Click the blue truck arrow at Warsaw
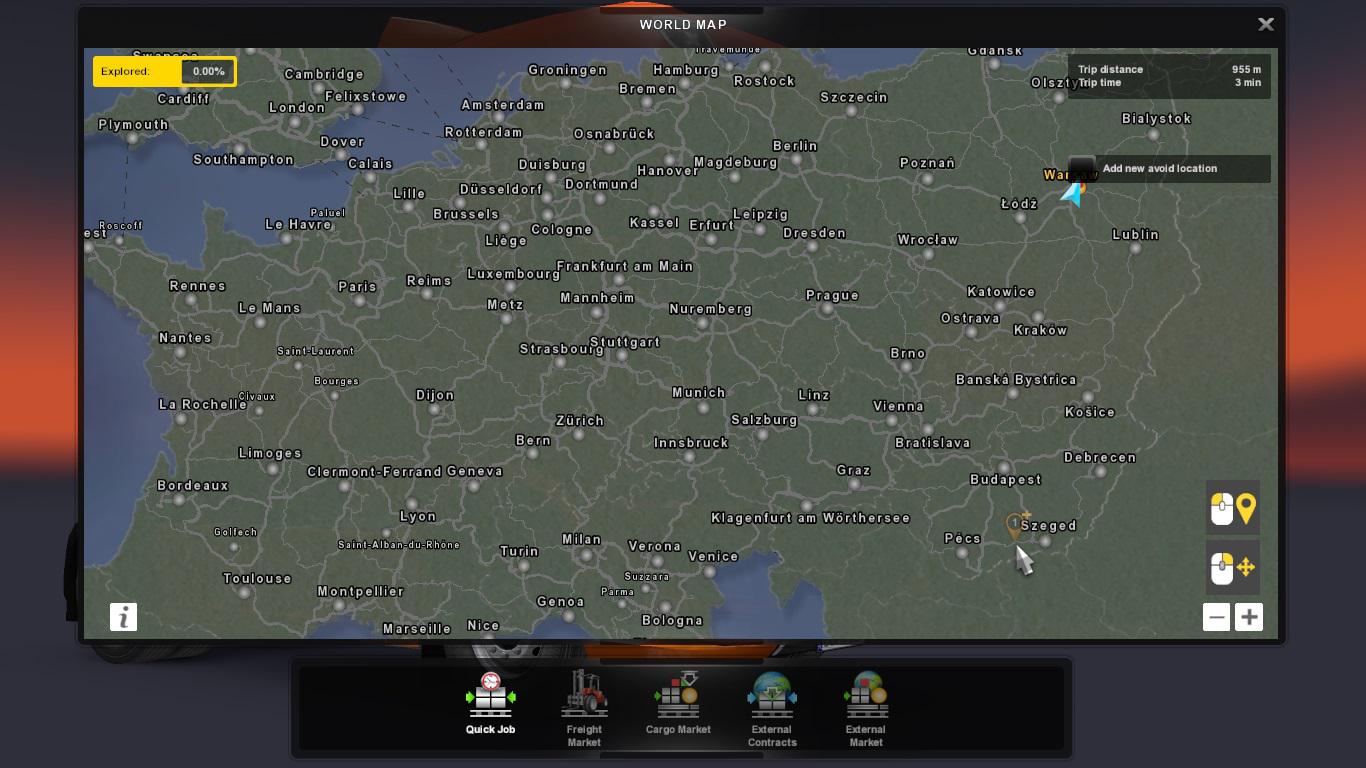This screenshot has width=1366, height=768. click(x=1072, y=194)
